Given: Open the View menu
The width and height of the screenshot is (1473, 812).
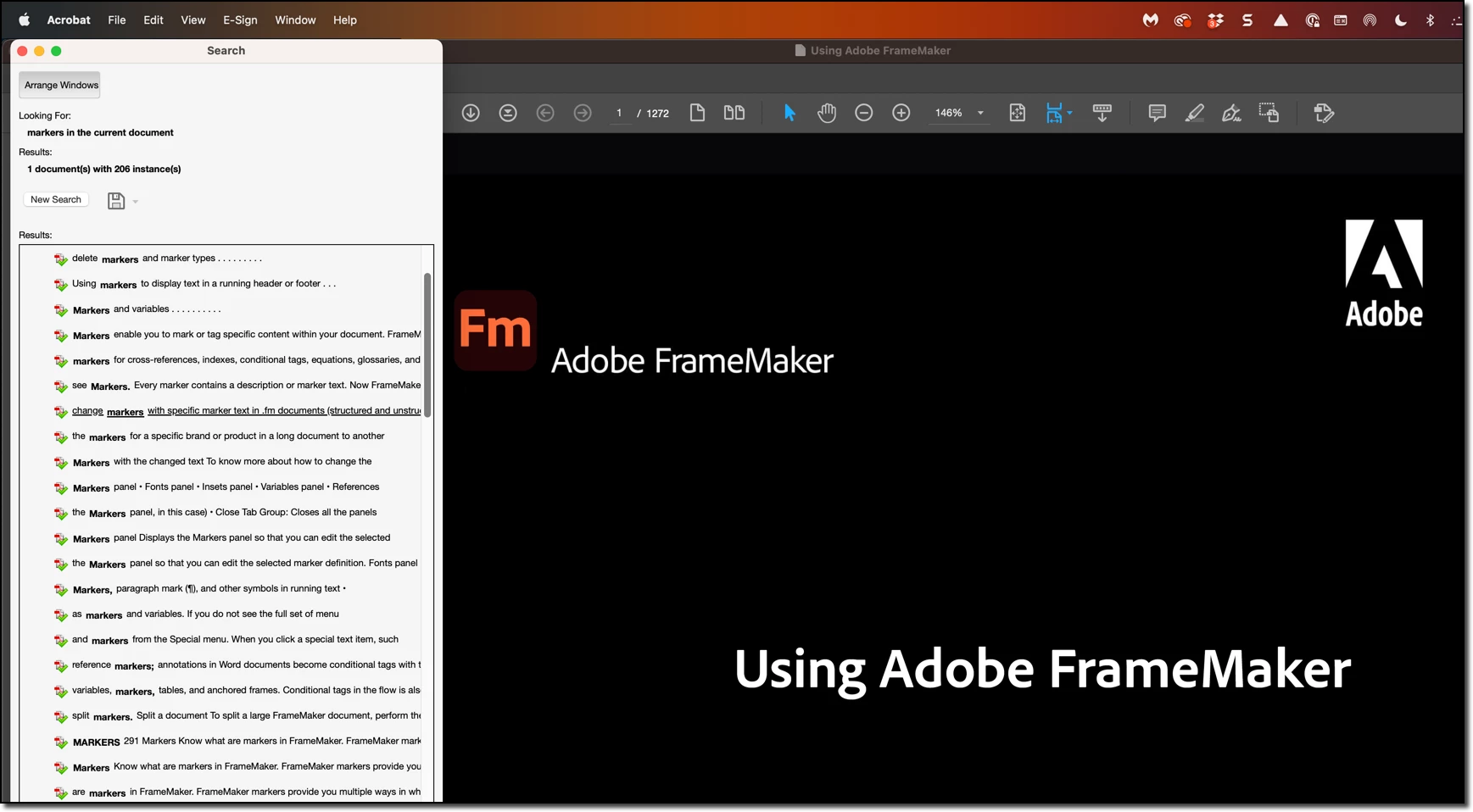Looking at the screenshot, I should [193, 19].
